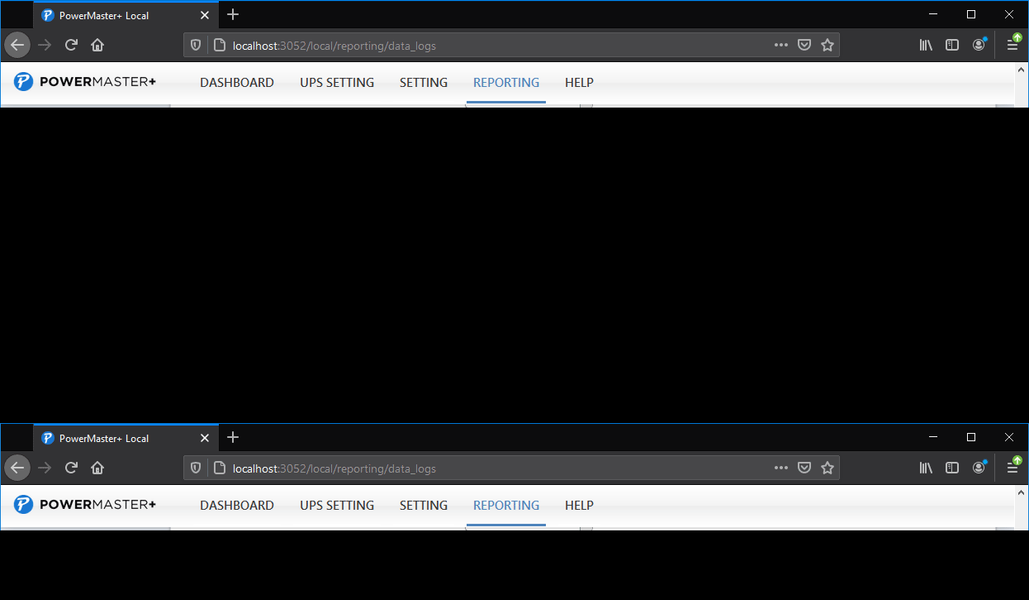Image resolution: width=1029 pixels, height=600 pixels.
Task: Open tracking protection shield in lower window
Action: [x=196, y=468]
